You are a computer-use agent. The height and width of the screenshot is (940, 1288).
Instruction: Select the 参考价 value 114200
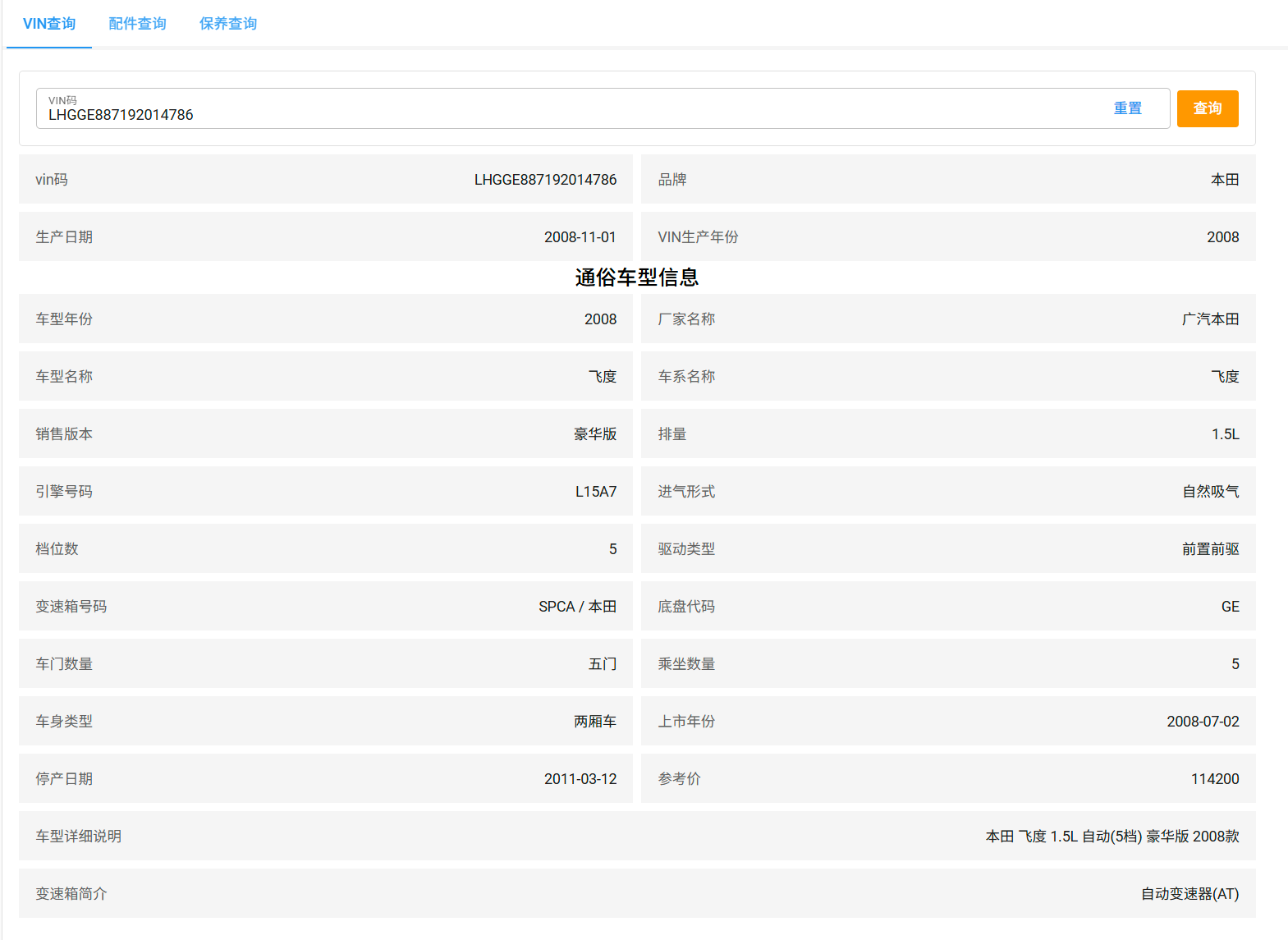pyautogui.click(x=1215, y=779)
